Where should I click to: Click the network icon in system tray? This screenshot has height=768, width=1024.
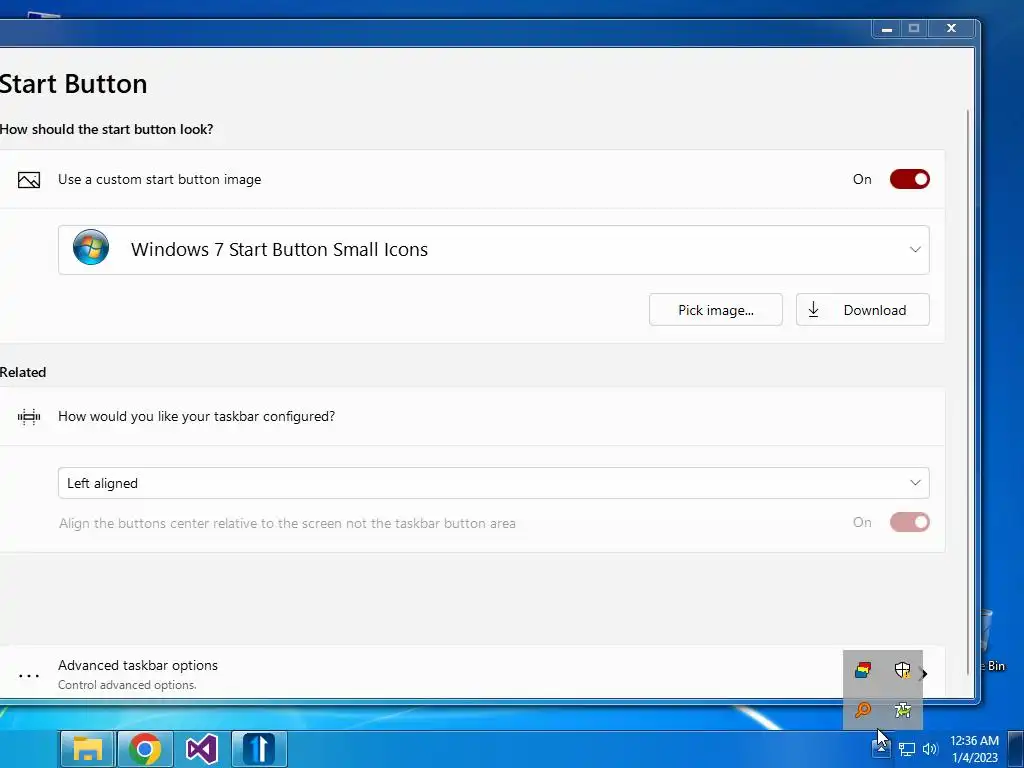[906, 749]
